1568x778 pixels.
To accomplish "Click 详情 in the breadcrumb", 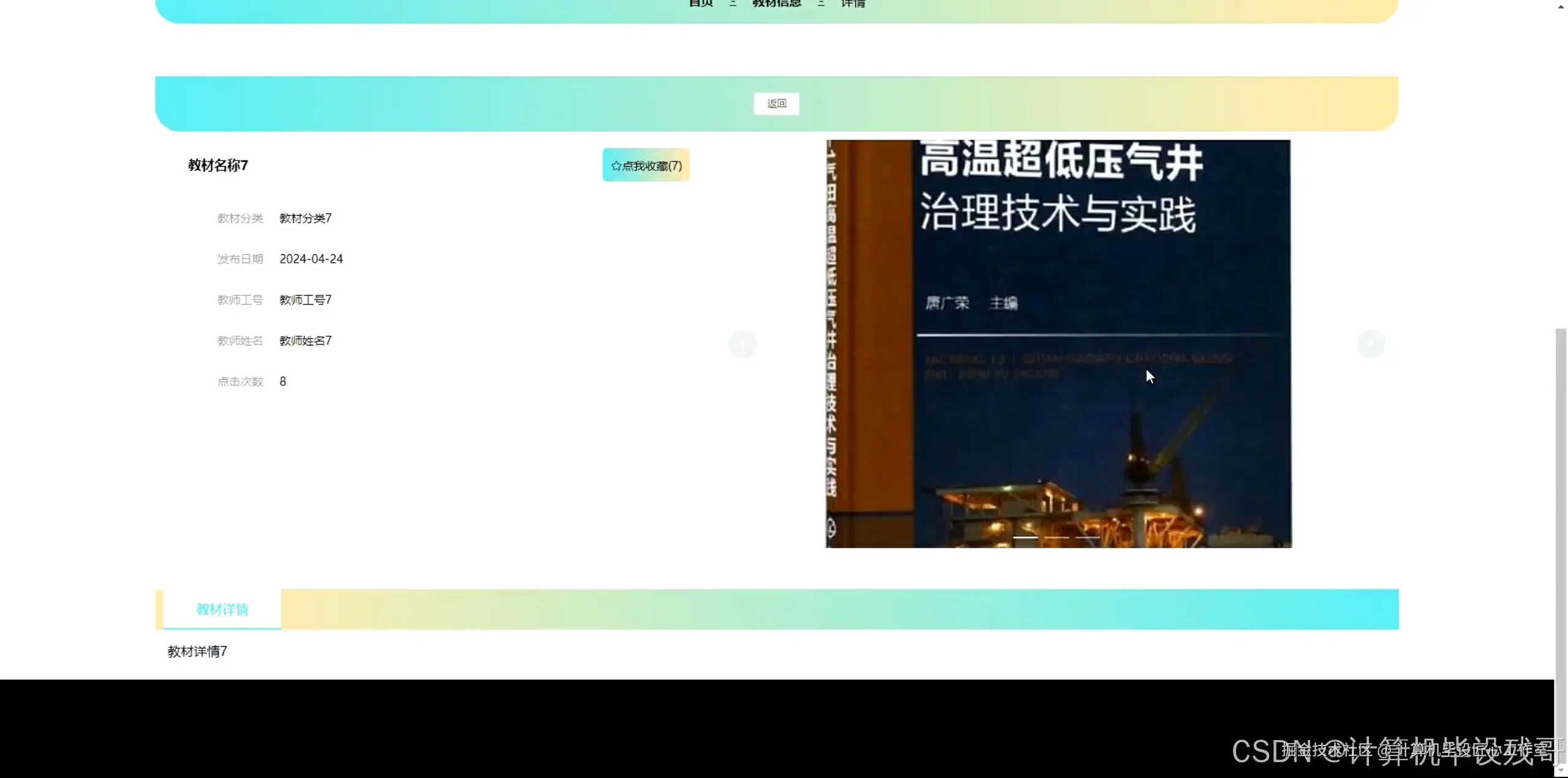I will click(853, 4).
